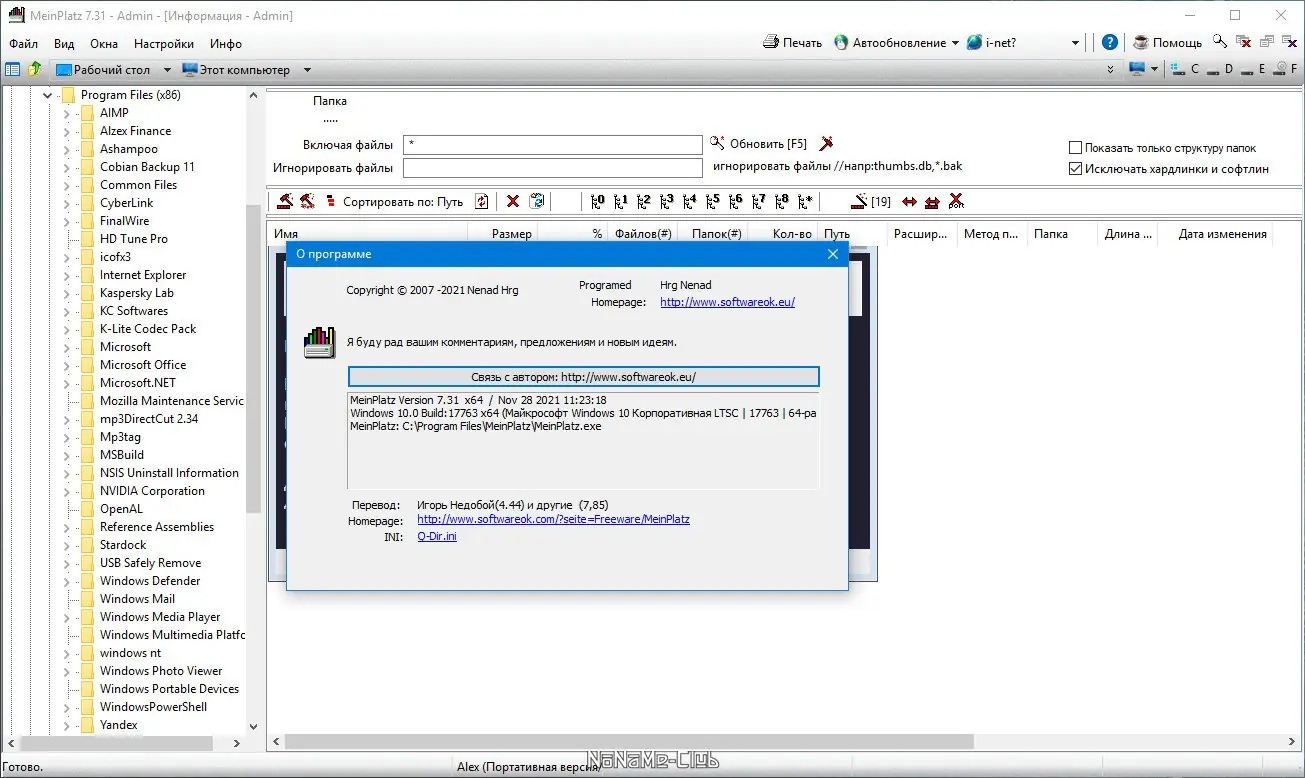This screenshot has height=778, width=1305.
Task: Open the blue question mark help icon
Action: click(x=1110, y=43)
